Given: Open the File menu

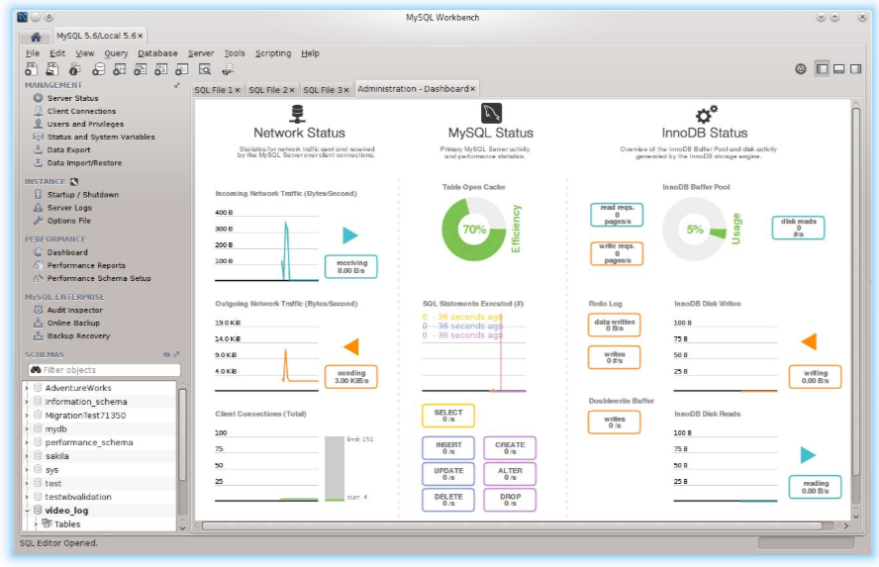Looking at the screenshot, I should [33, 53].
